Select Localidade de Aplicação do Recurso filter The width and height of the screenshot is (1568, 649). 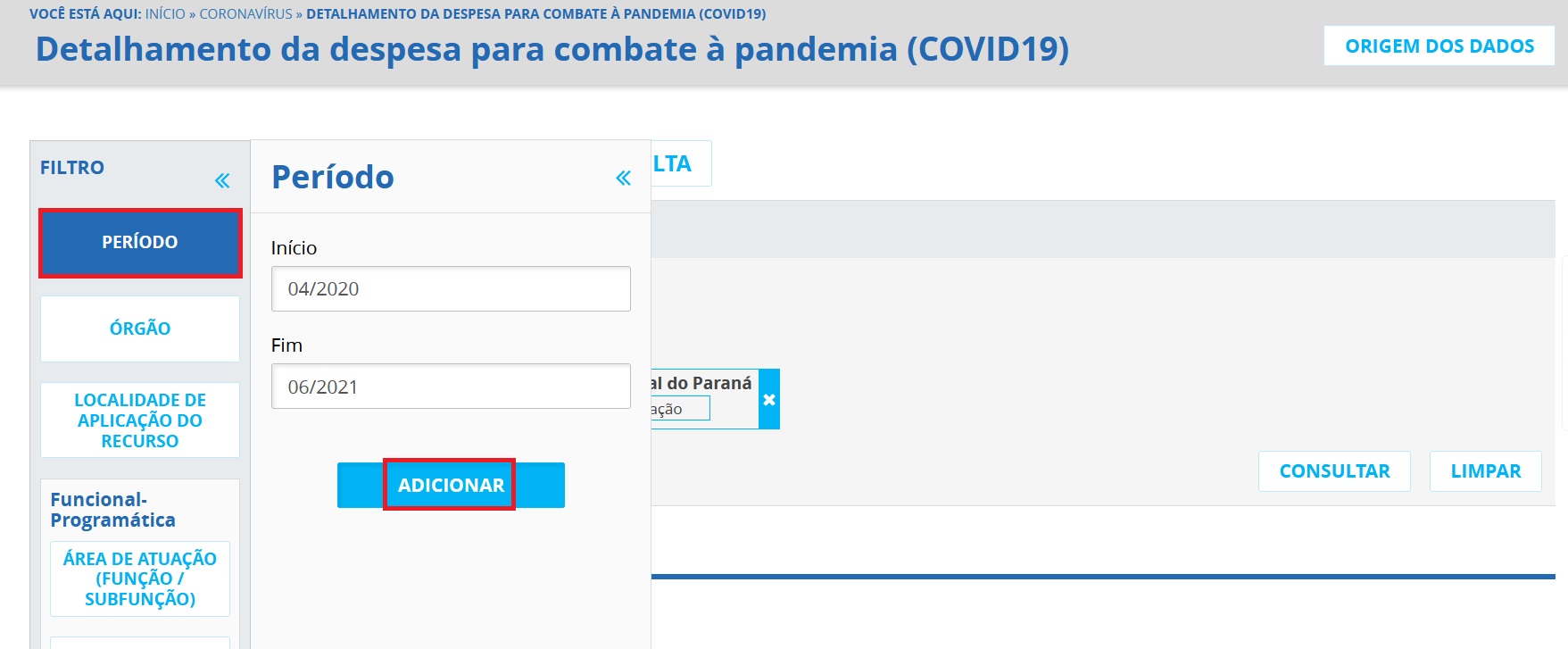[x=140, y=420]
